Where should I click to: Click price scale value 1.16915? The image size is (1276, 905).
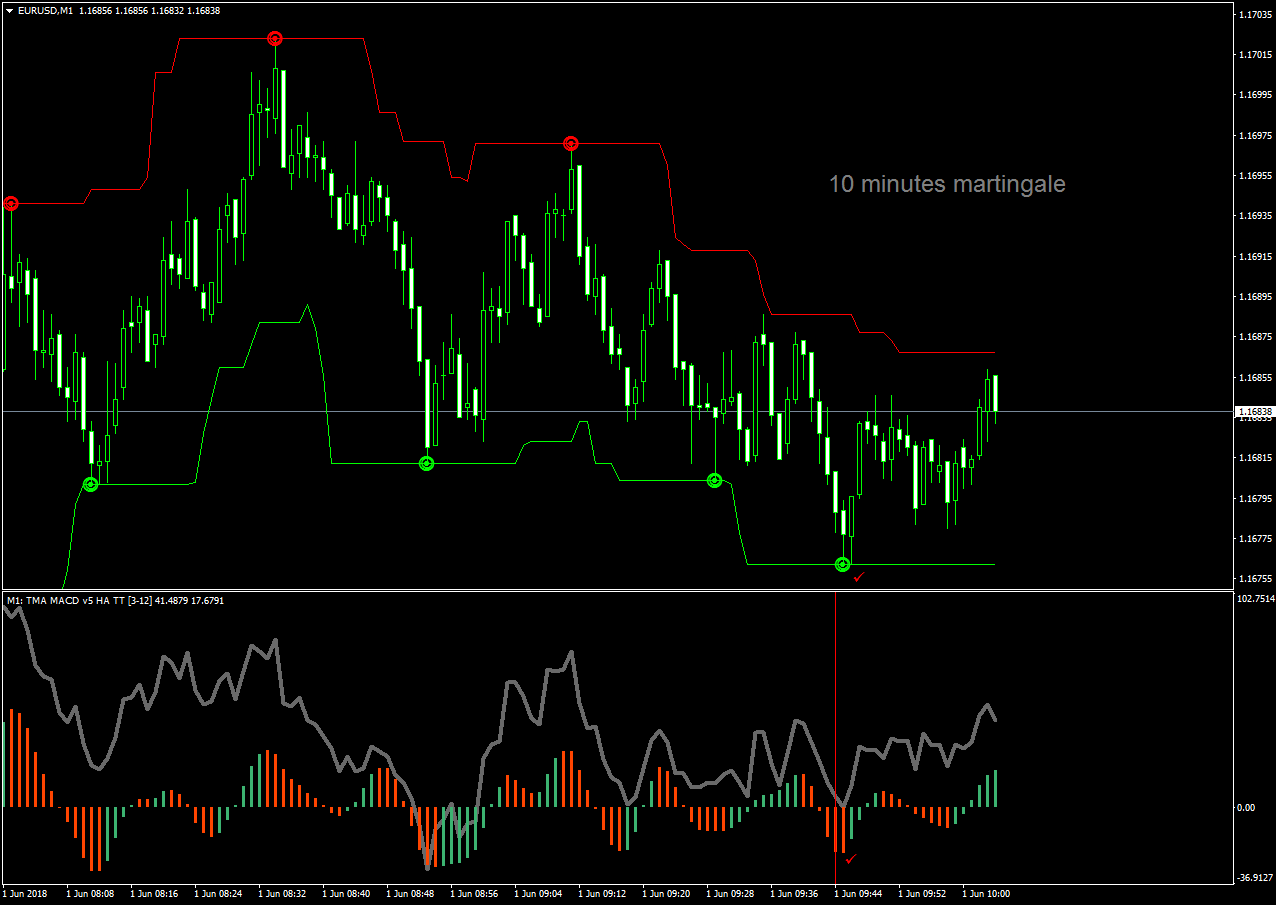[x=1254, y=257]
